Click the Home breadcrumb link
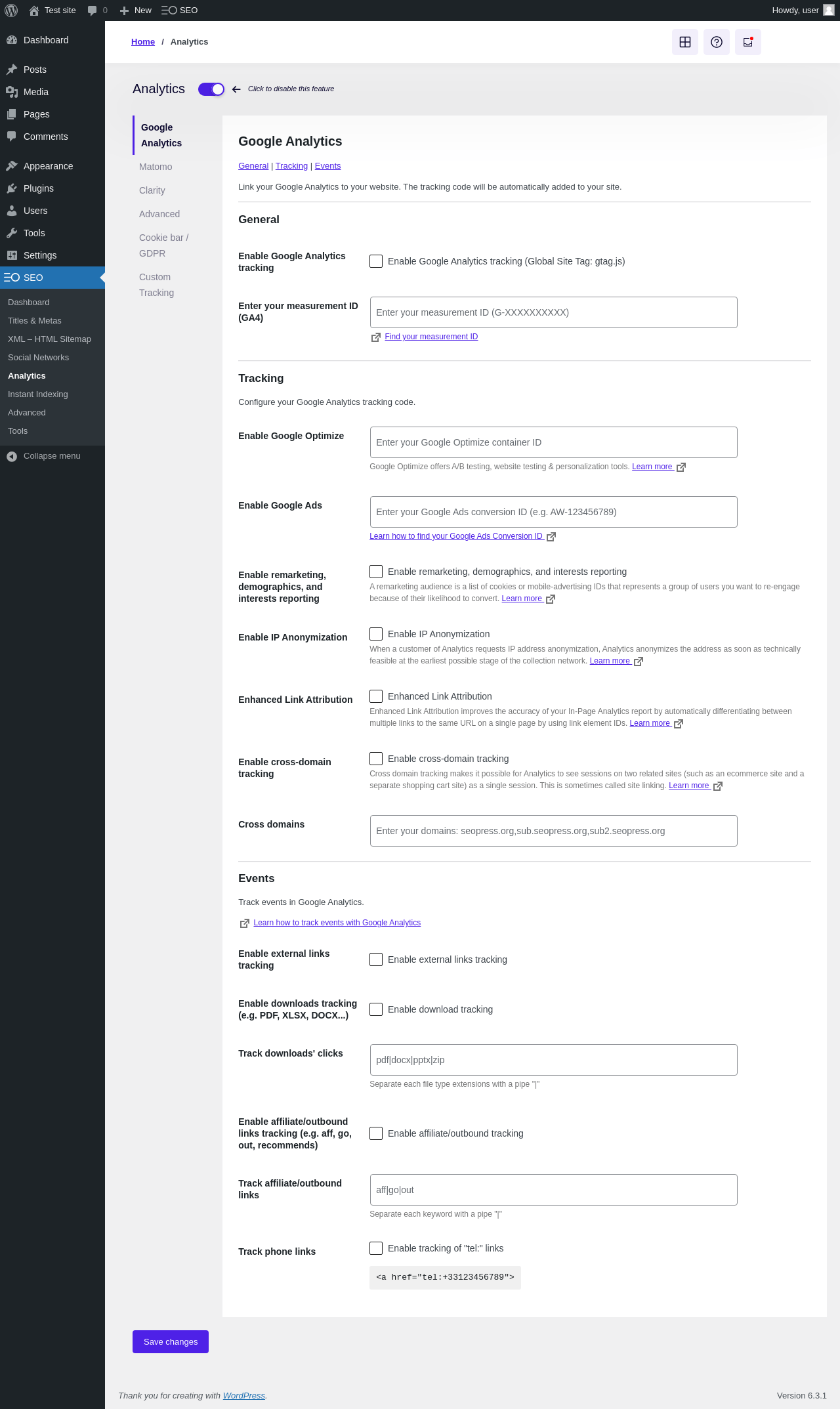Screen dimensions: 840x1409 pos(143,42)
